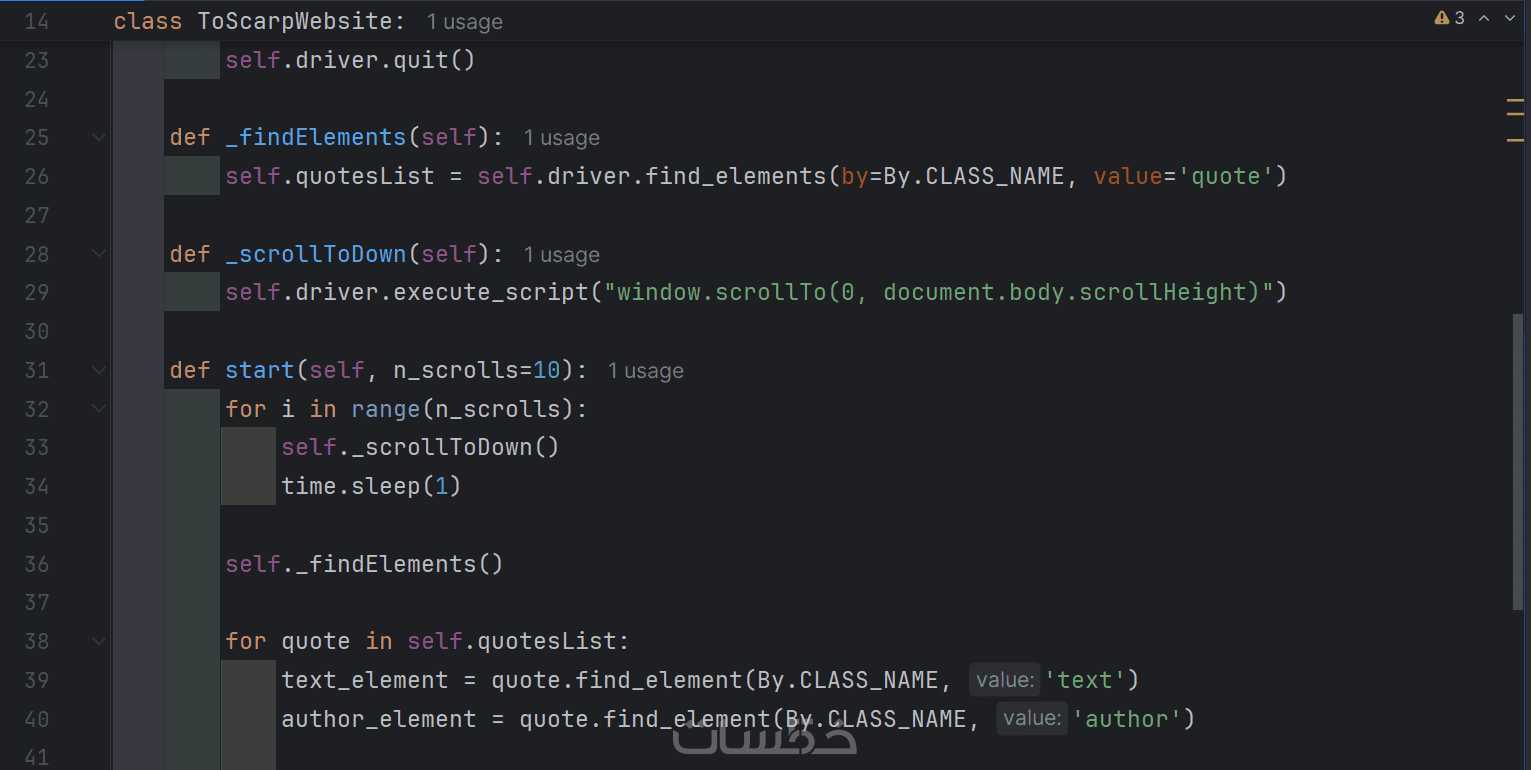Show usages of the ToScarpWebsite class
The height and width of the screenshot is (770, 1531).
(464, 21)
